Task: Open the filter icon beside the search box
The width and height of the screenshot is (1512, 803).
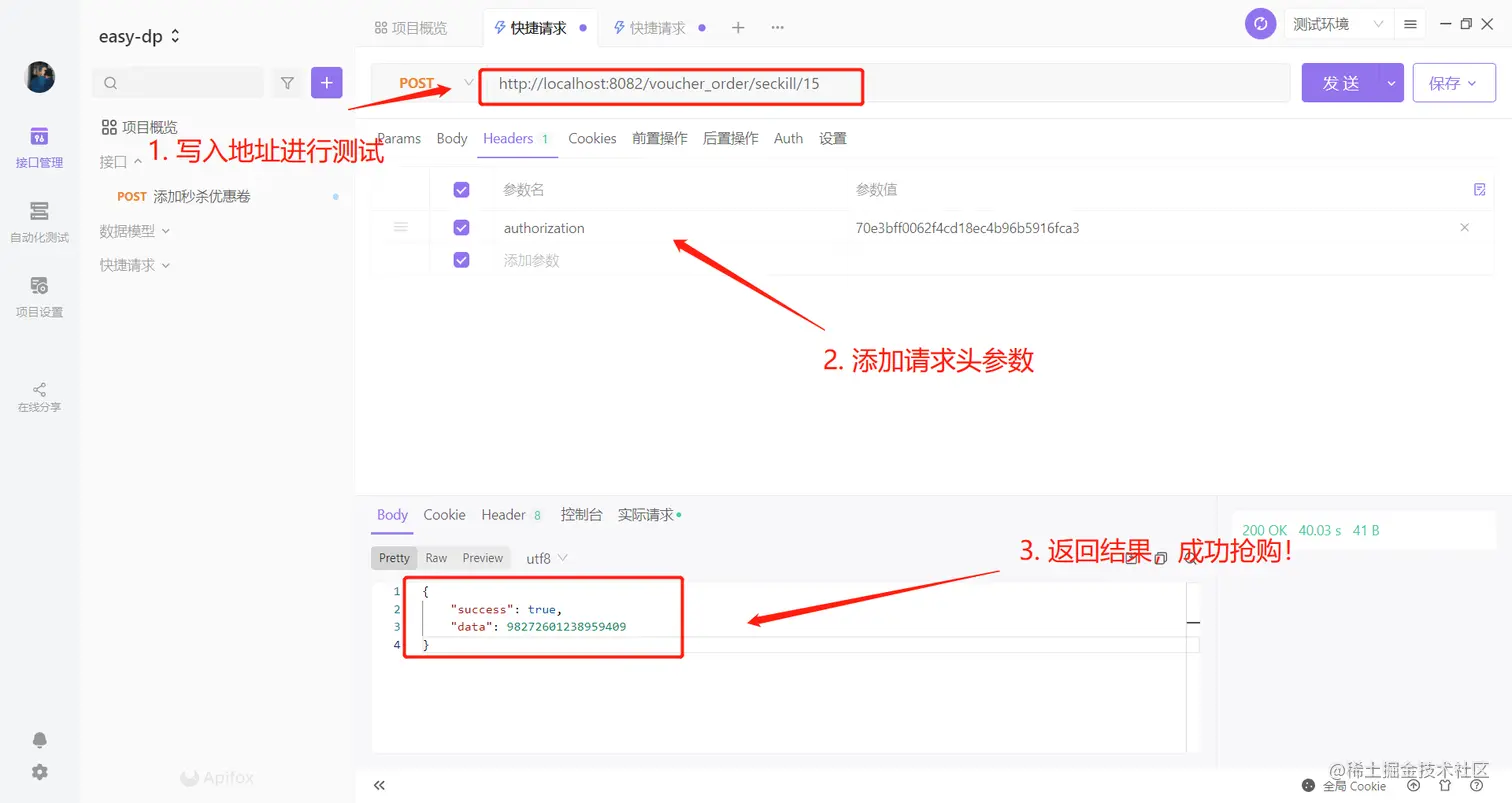Action: [x=287, y=83]
